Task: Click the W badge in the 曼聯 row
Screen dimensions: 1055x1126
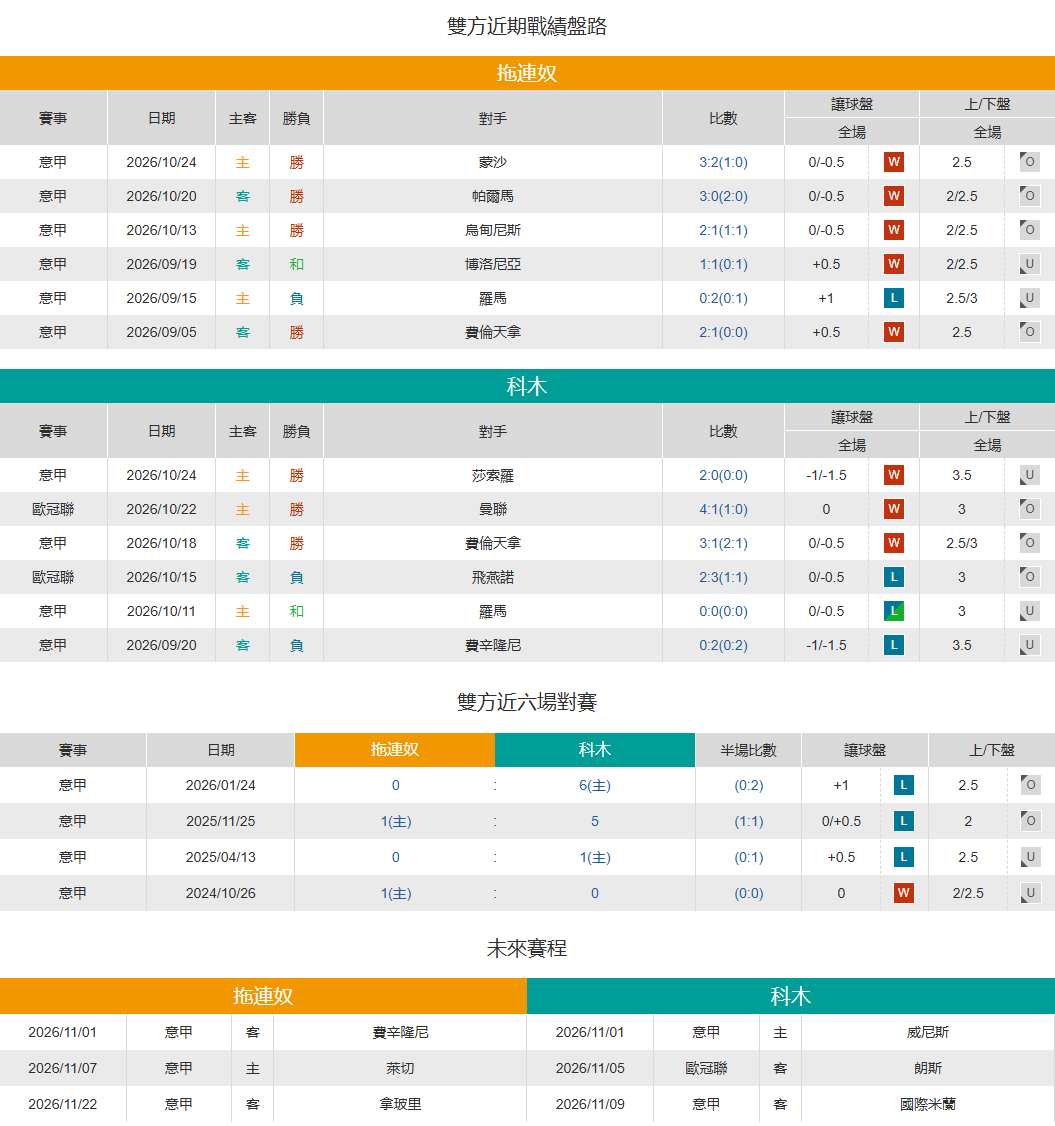Action: click(893, 509)
